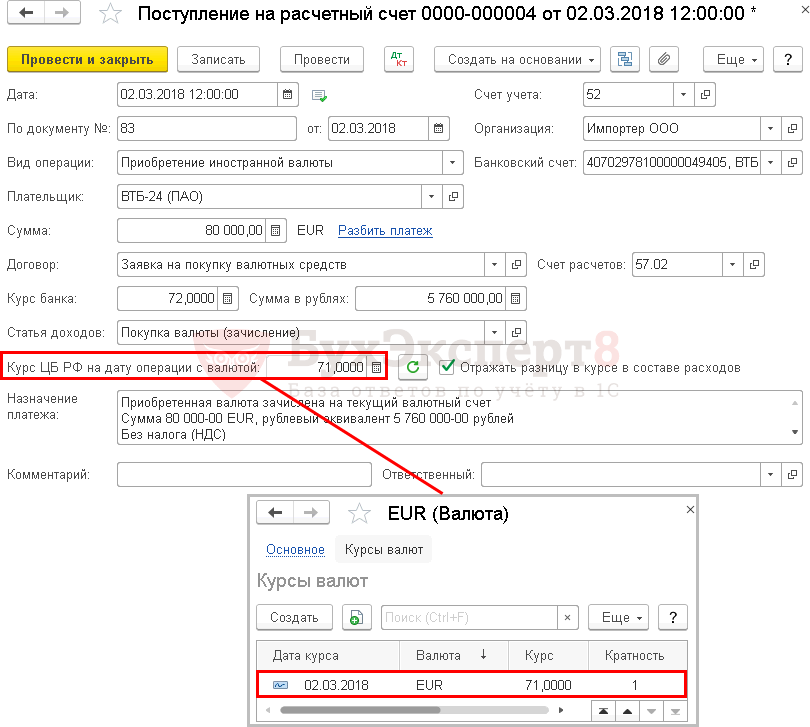Select the 02.03.2018 EUR rate row

pos(470,685)
